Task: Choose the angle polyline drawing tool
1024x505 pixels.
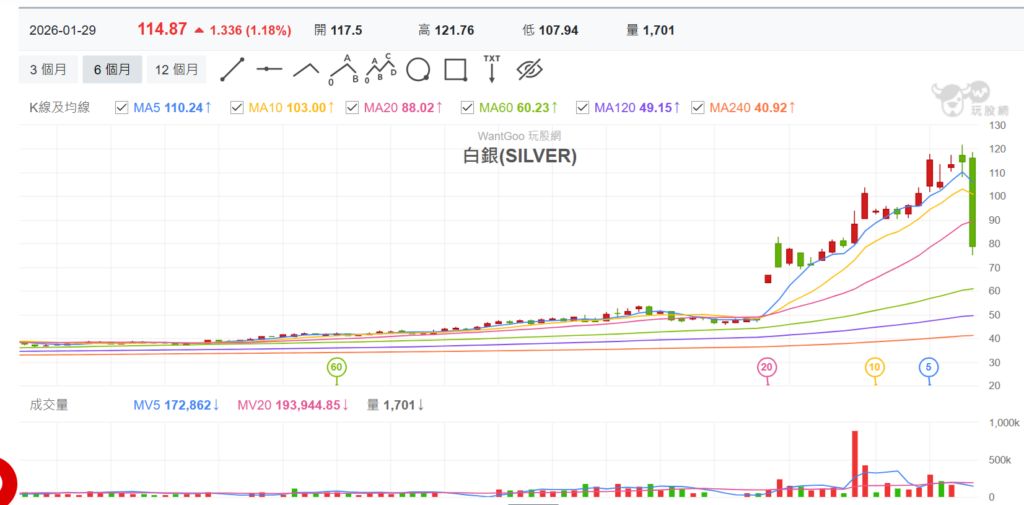Action: (x=306, y=69)
